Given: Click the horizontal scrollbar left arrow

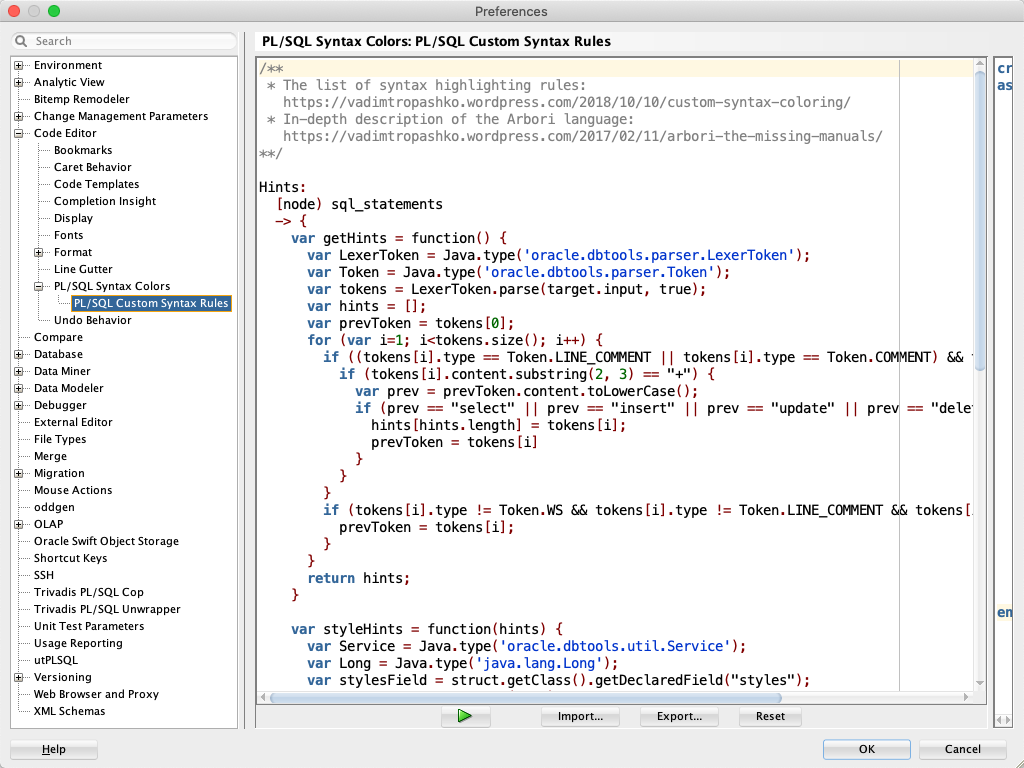Looking at the screenshot, I should pyautogui.click(x=263, y=697).
